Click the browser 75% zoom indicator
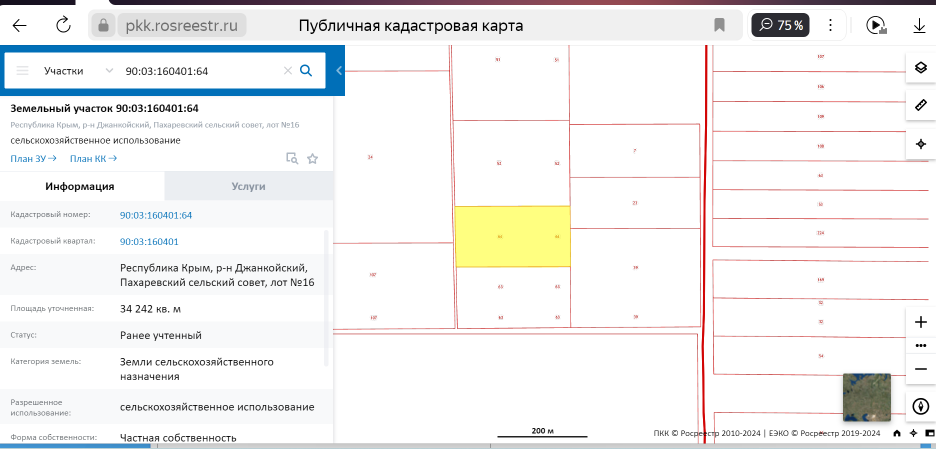936x449 pixels. (781, 25)
